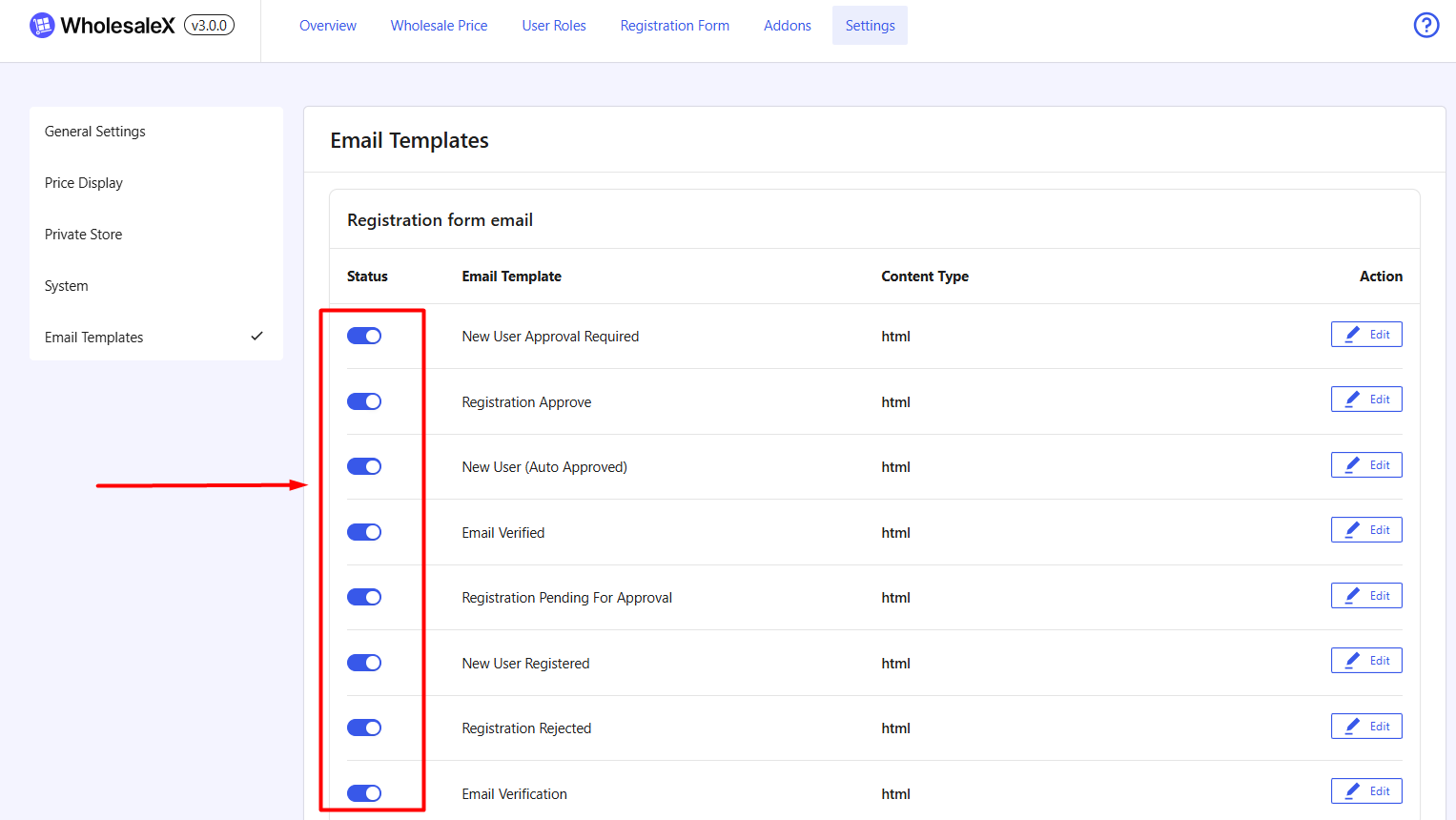Switch off Email Verification template
This screenshot has height=820, width=1456.
[364, 793]
